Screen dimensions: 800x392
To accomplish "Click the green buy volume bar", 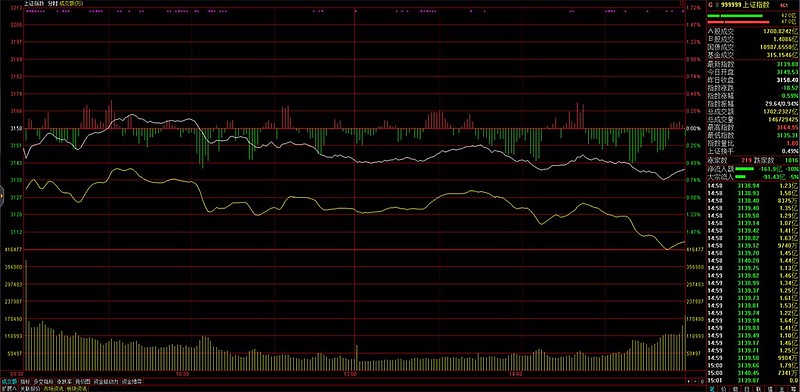I will tap(735, 16).
